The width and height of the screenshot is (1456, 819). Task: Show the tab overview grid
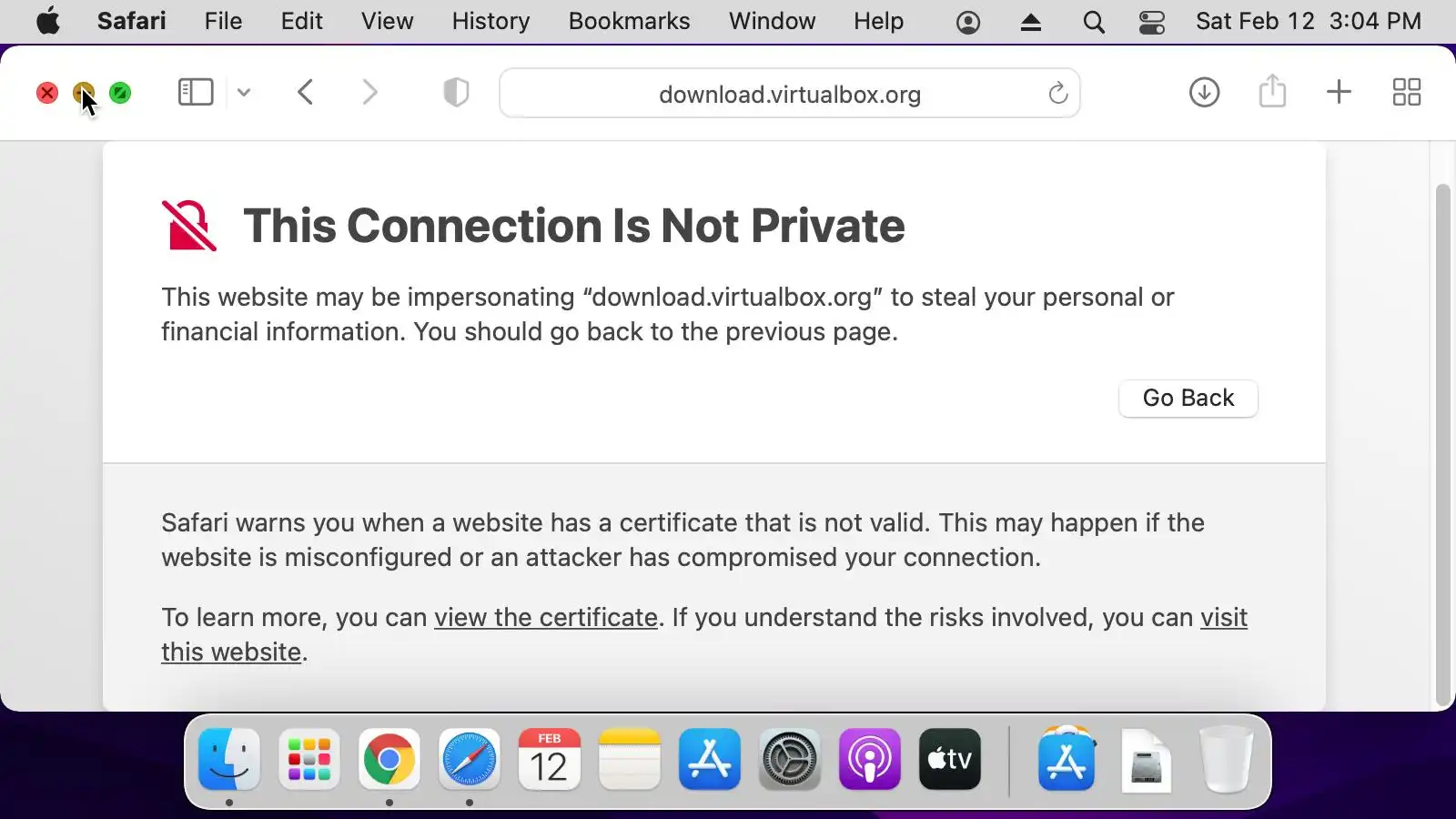1407,92
